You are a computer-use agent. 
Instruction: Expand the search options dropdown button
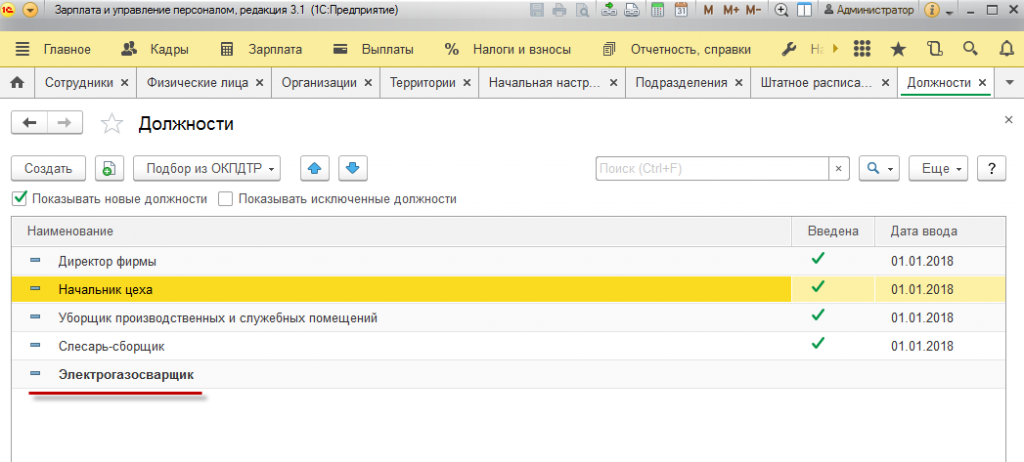click(879, 169)
